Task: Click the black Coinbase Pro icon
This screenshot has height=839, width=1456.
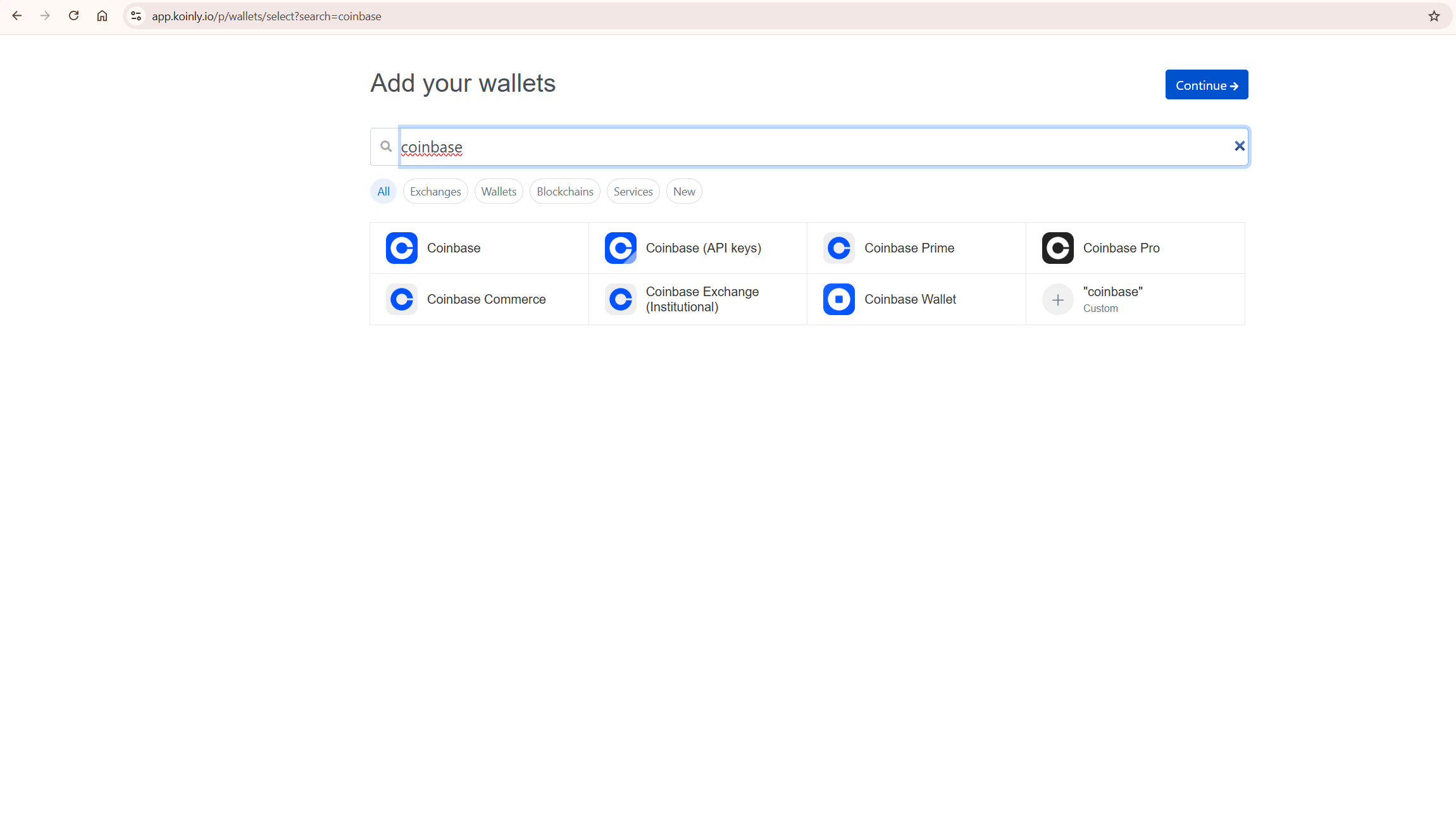Action: pyautogui.click(x=1057, y=248)
